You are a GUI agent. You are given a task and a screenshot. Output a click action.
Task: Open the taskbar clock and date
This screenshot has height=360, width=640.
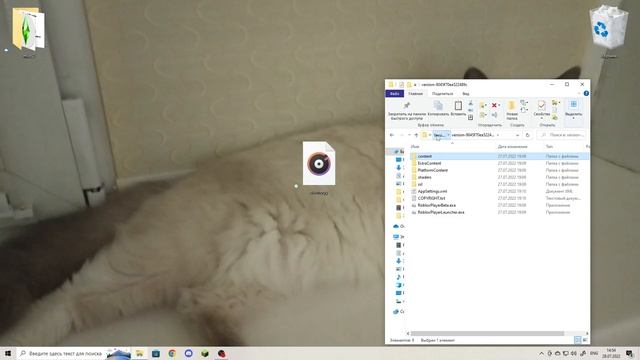point(611,353)
